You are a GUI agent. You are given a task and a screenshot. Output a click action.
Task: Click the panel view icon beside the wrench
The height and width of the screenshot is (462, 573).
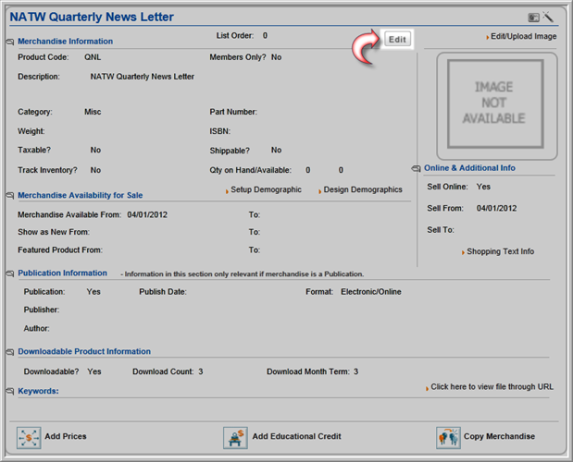[534, 17]
